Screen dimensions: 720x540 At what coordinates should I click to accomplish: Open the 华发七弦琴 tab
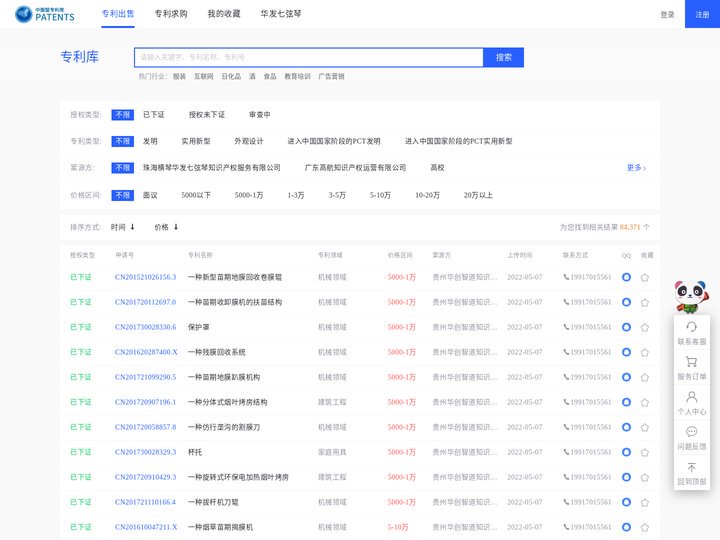coord(281,14)
